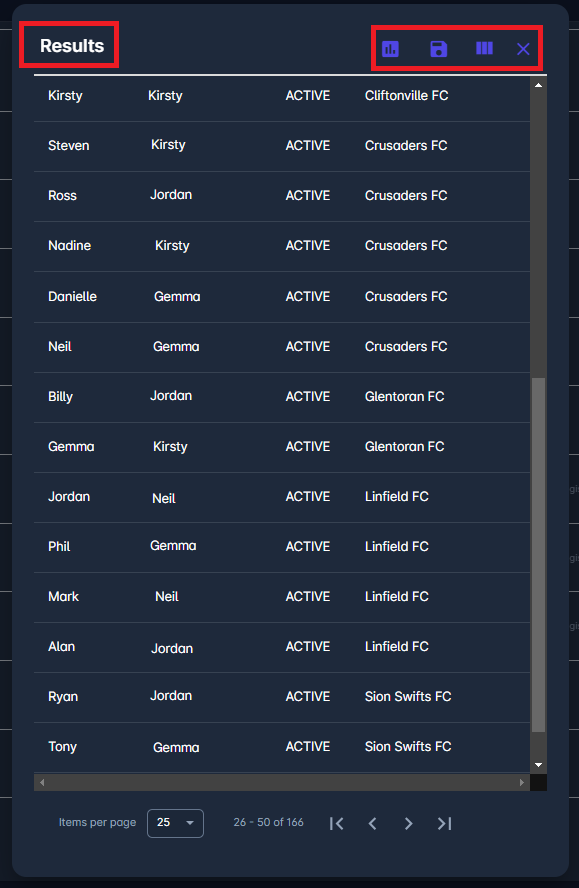579x888 pixels.
Task: Click the save icon between chart and columns icons
Action: (x=438, y=48)
